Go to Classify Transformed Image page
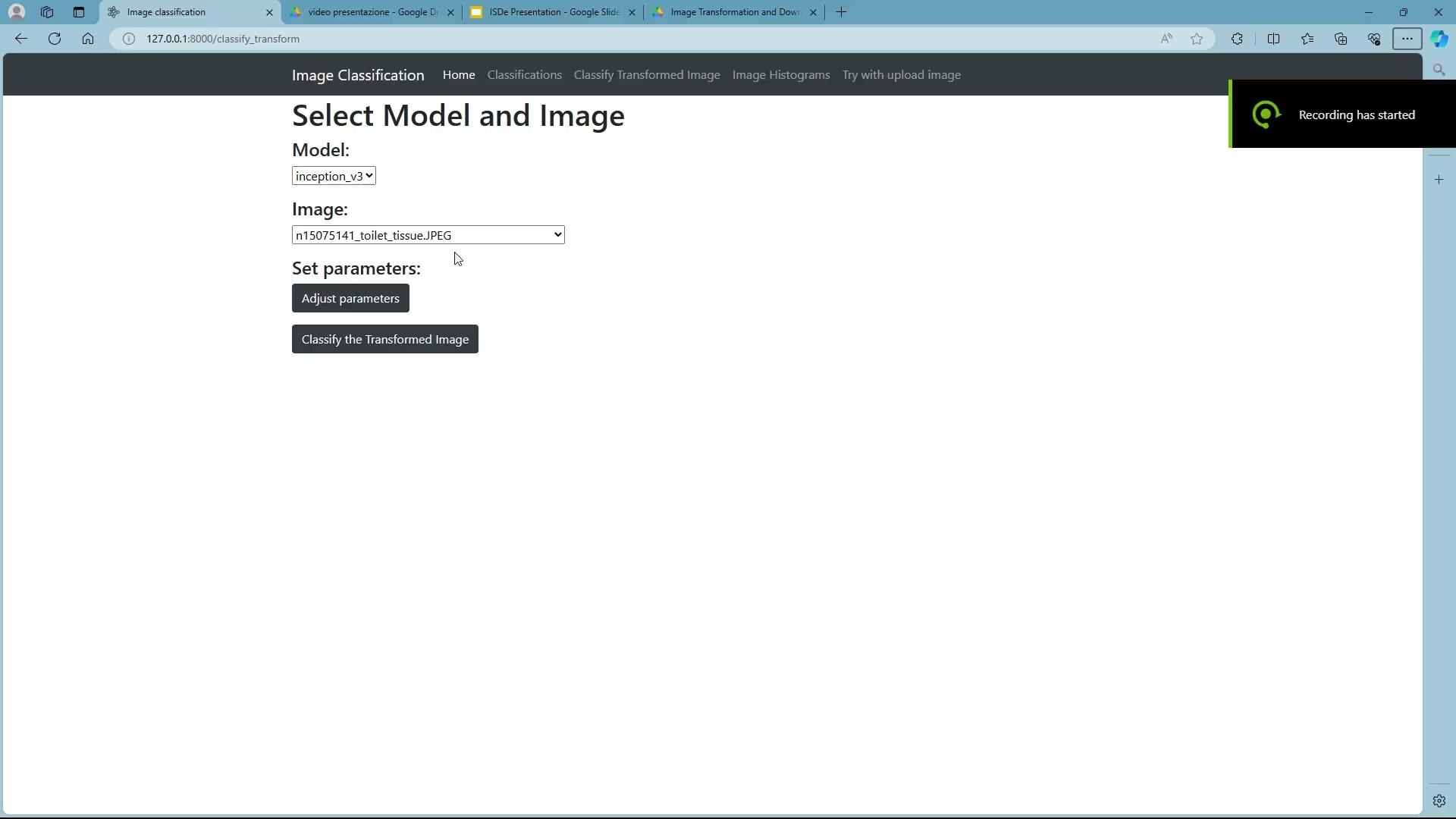Viewport: 1456px width, 819px height. (647, 75)
